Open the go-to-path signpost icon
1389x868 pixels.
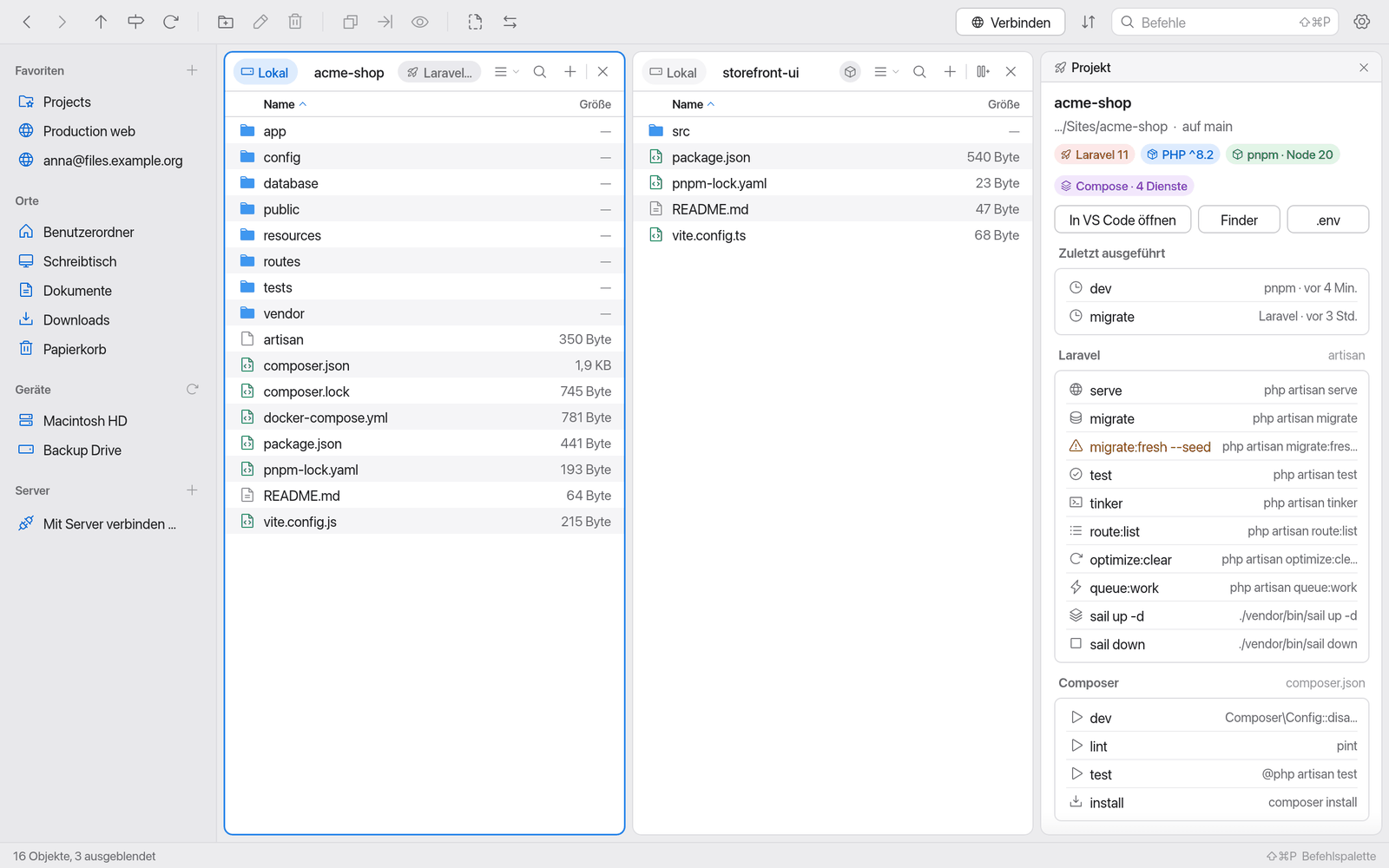click(135, 22)
